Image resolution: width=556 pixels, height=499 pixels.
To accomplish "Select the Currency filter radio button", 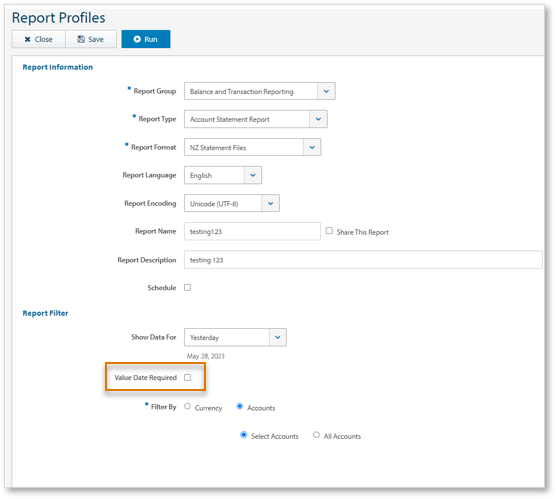I will 188,406.
